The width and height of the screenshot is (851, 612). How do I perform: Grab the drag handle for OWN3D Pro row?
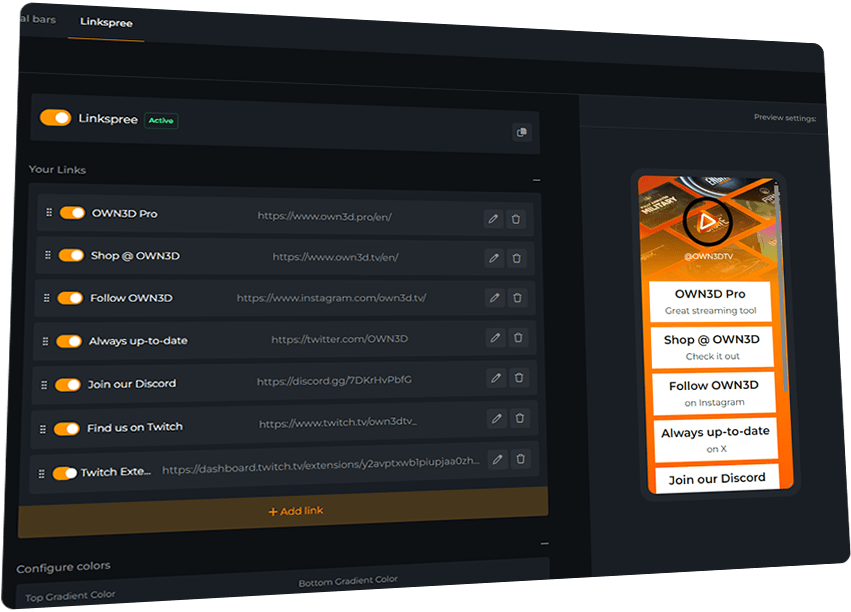49,212
